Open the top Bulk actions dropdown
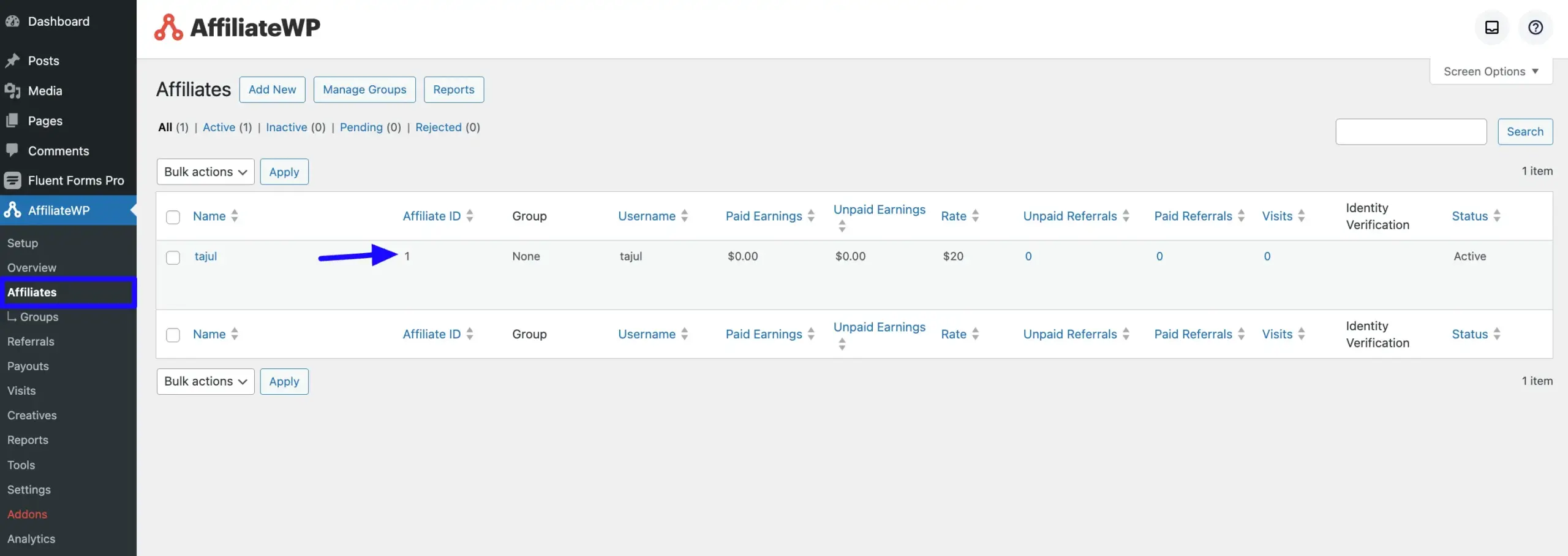Viewport: 1568px width, 556px height. click(x=205, y=172)
